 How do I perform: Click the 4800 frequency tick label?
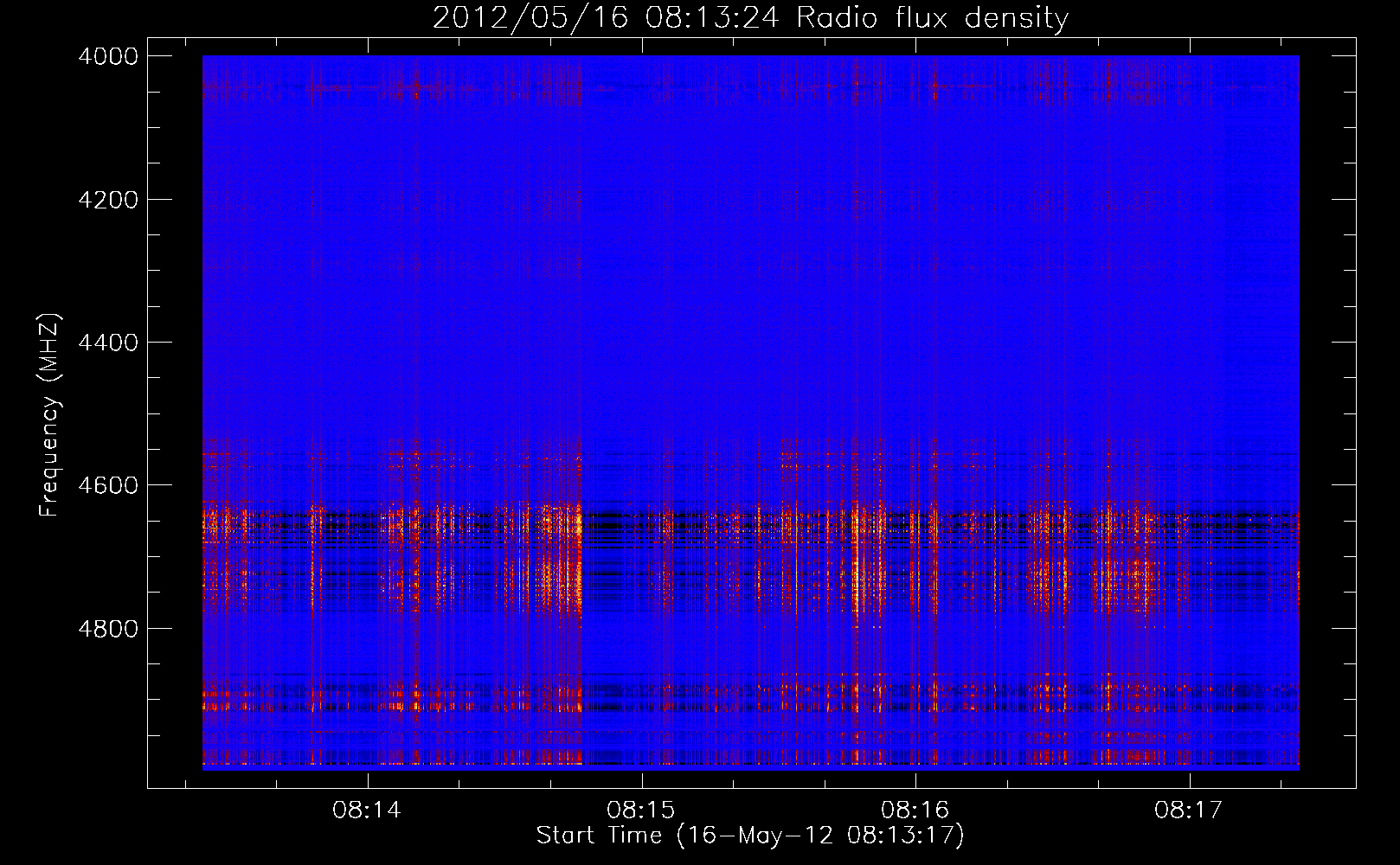[x=108, y=629]
